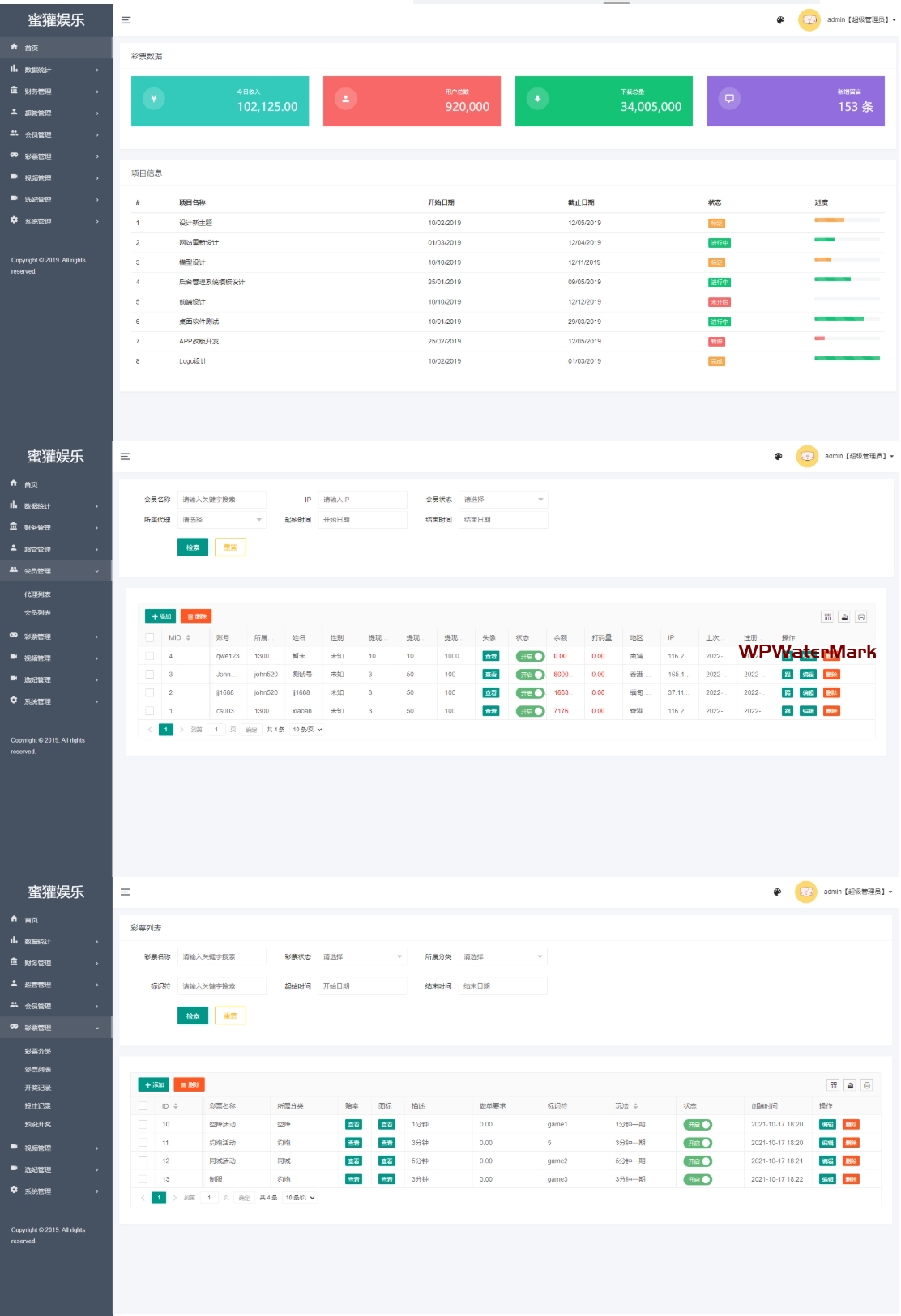This screenshot has height=1316, width=901.
Task: Click export icon above the member list table
Action: click(x=844, y=617)
